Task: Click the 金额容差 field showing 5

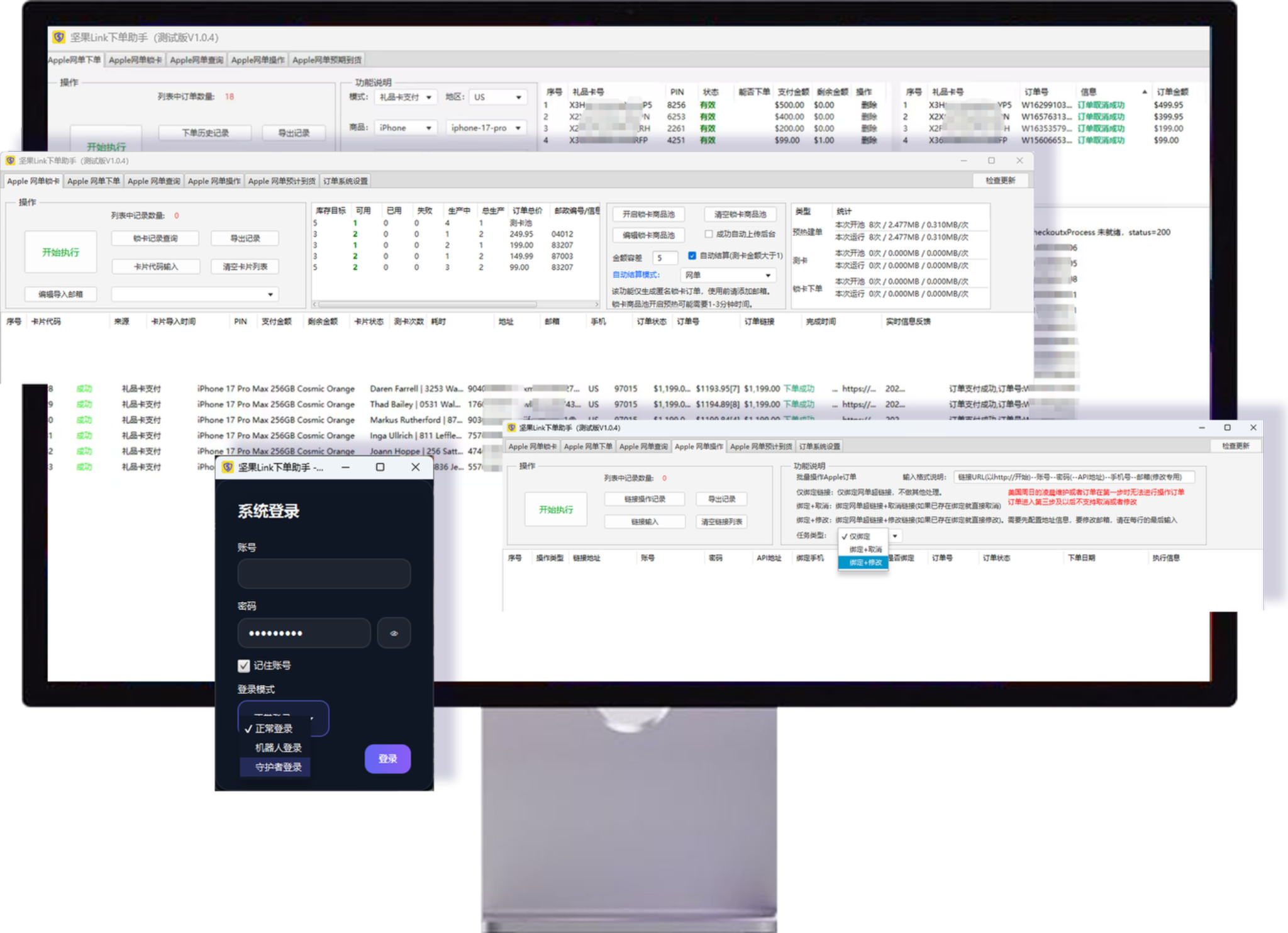Action: 665,257
